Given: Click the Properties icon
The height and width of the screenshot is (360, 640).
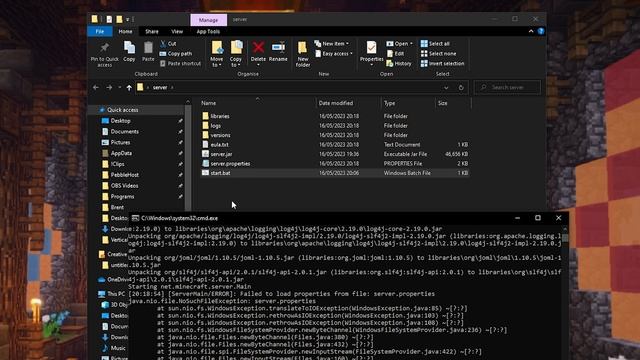Looking at the screenshot, I should pos(371,48).
